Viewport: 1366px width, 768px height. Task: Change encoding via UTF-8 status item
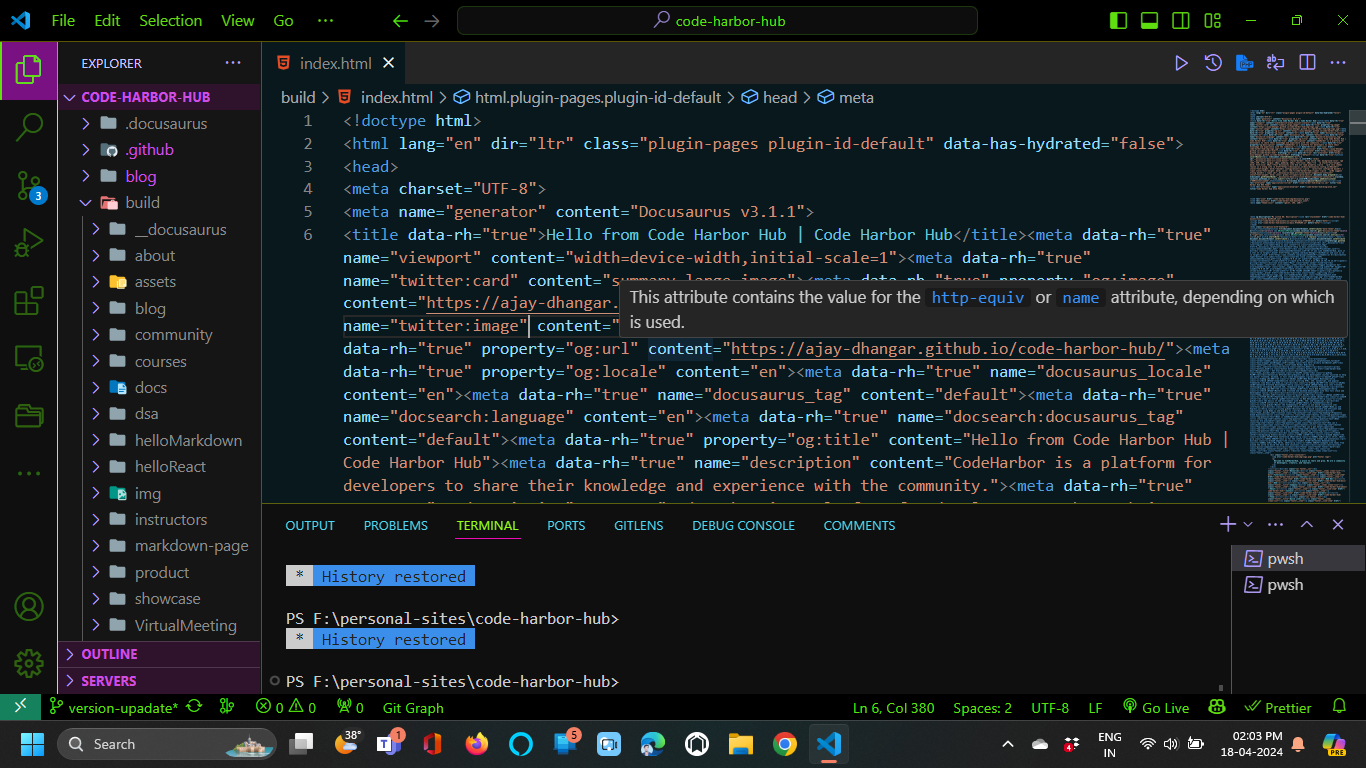pos(1050,707)
